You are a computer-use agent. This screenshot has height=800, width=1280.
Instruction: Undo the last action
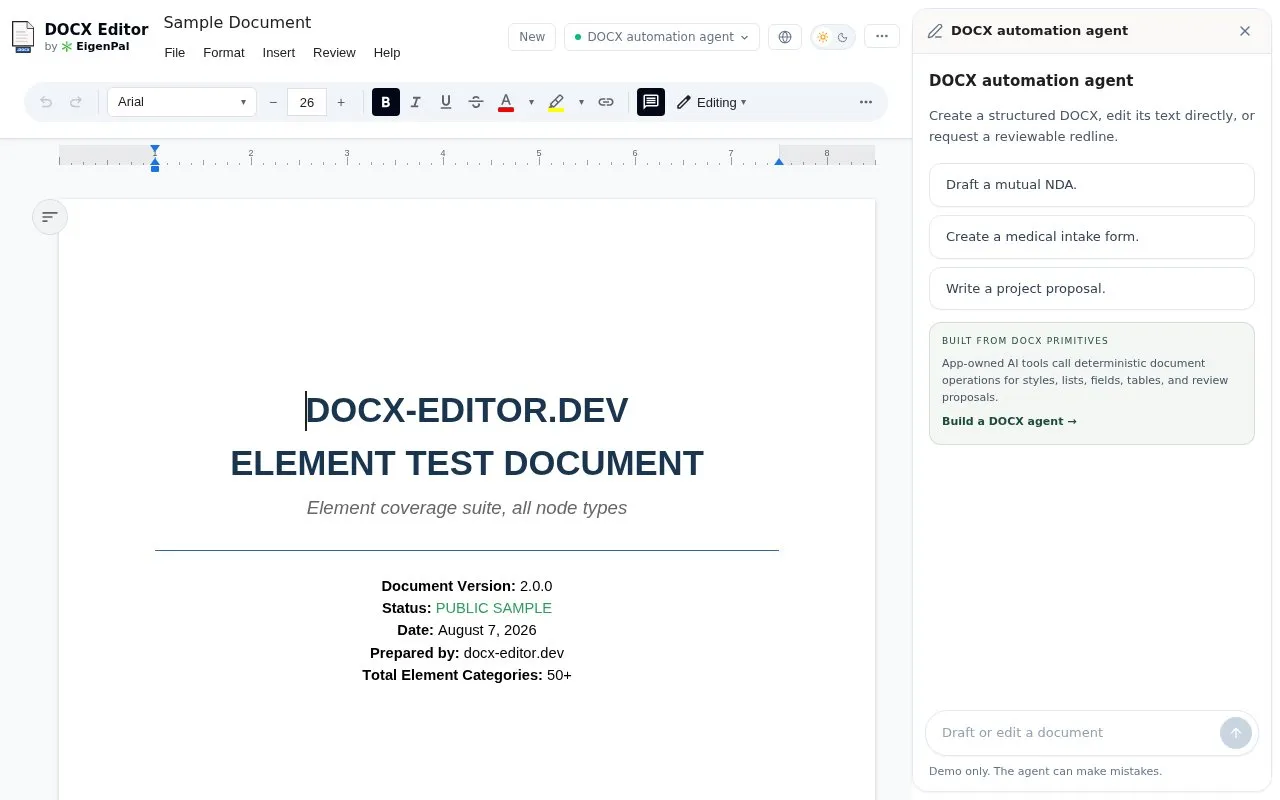tap(46, 102)
